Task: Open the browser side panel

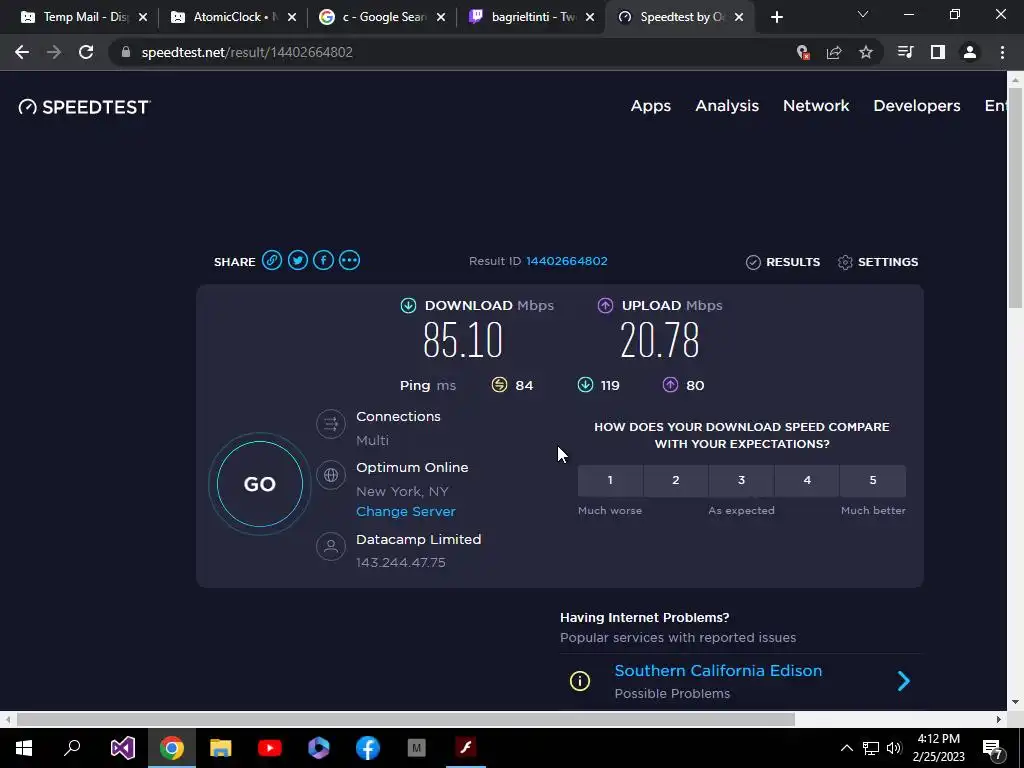Action: point(938,52)
